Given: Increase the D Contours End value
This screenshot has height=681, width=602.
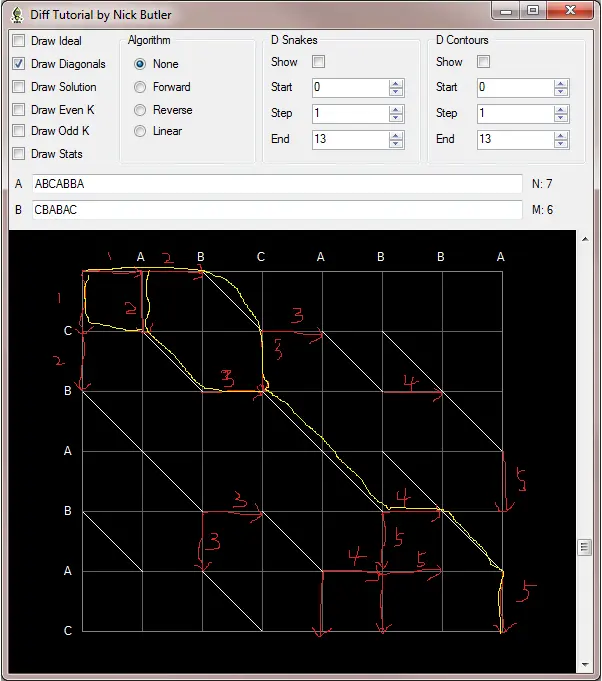Looking at the screenshot, I should pos(561,136).
